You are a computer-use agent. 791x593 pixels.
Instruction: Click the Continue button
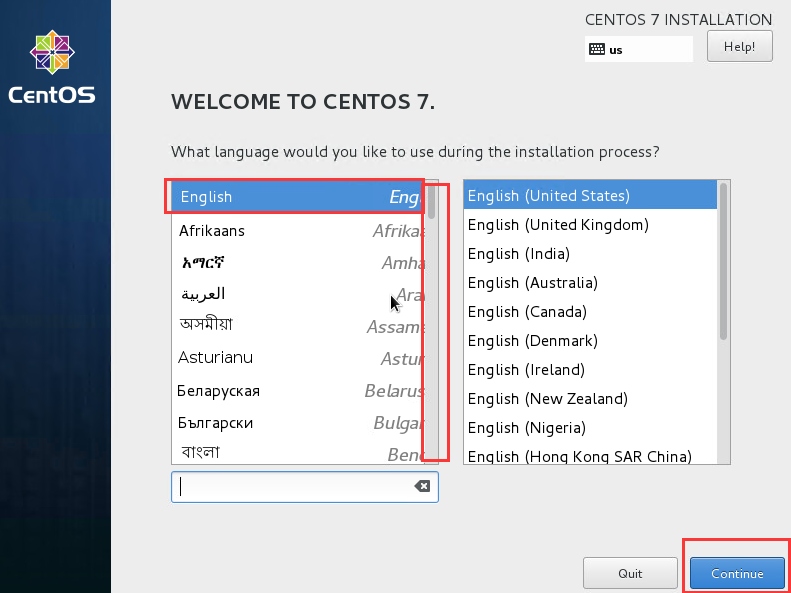[737, 573]
